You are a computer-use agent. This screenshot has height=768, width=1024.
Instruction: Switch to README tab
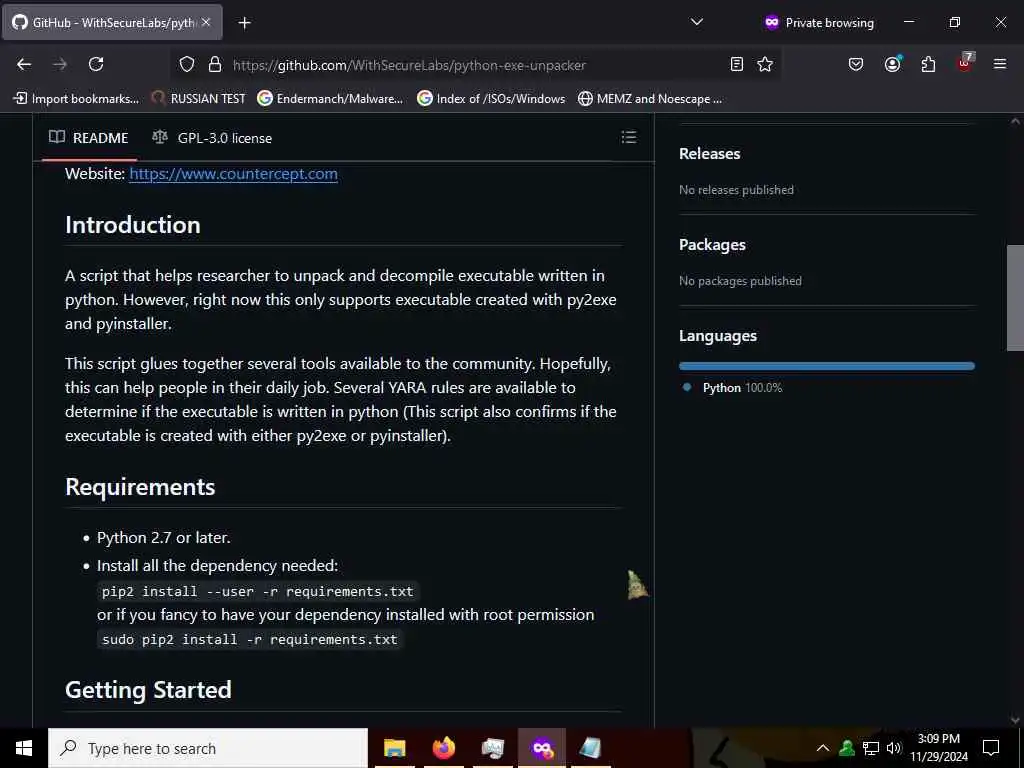click(x=89, y=138)
